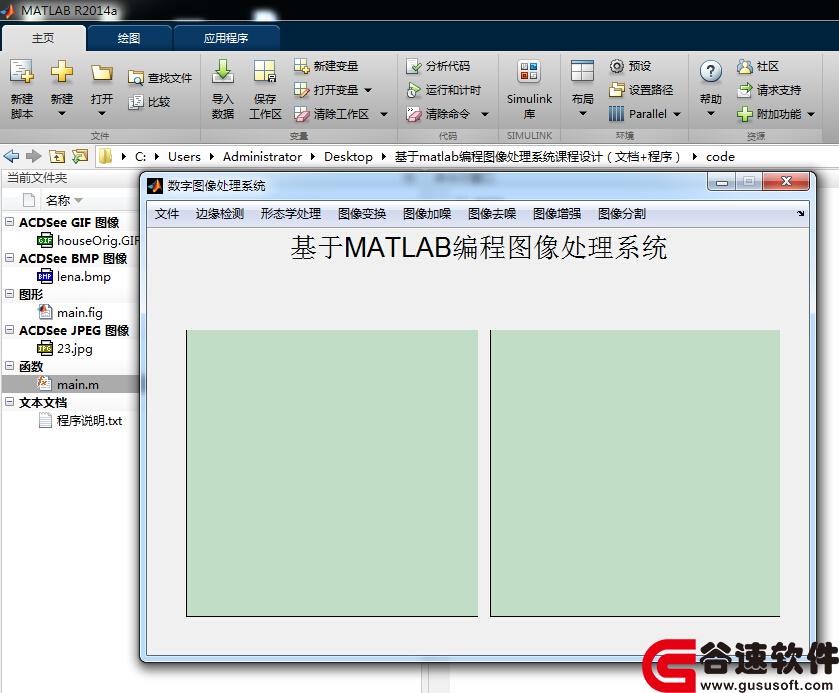The image size is (839, 693).
Task: Click the Save Workspace (保存工作区) icon
Action: coord(265,71)
